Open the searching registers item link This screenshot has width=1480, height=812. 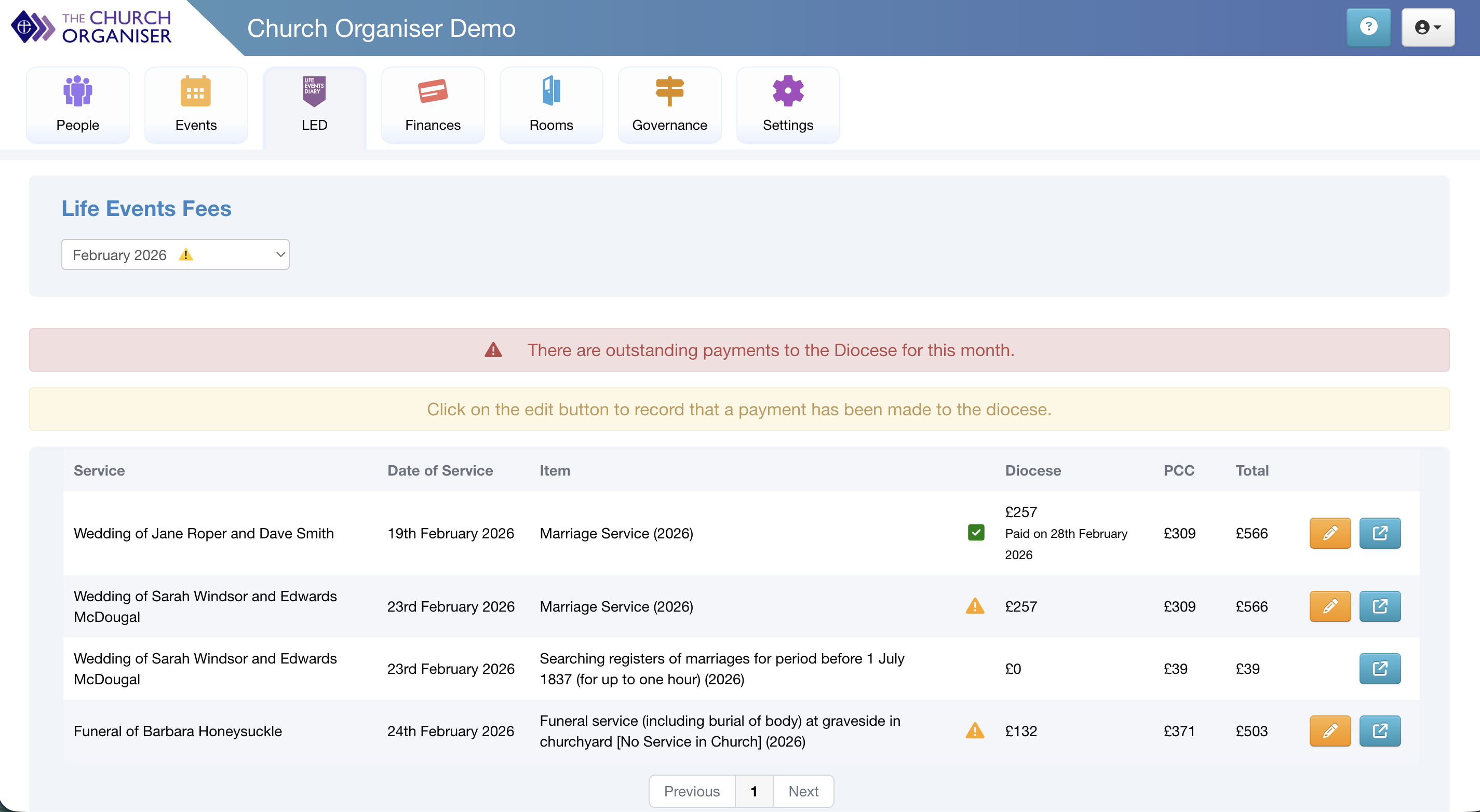point(1379,668)
